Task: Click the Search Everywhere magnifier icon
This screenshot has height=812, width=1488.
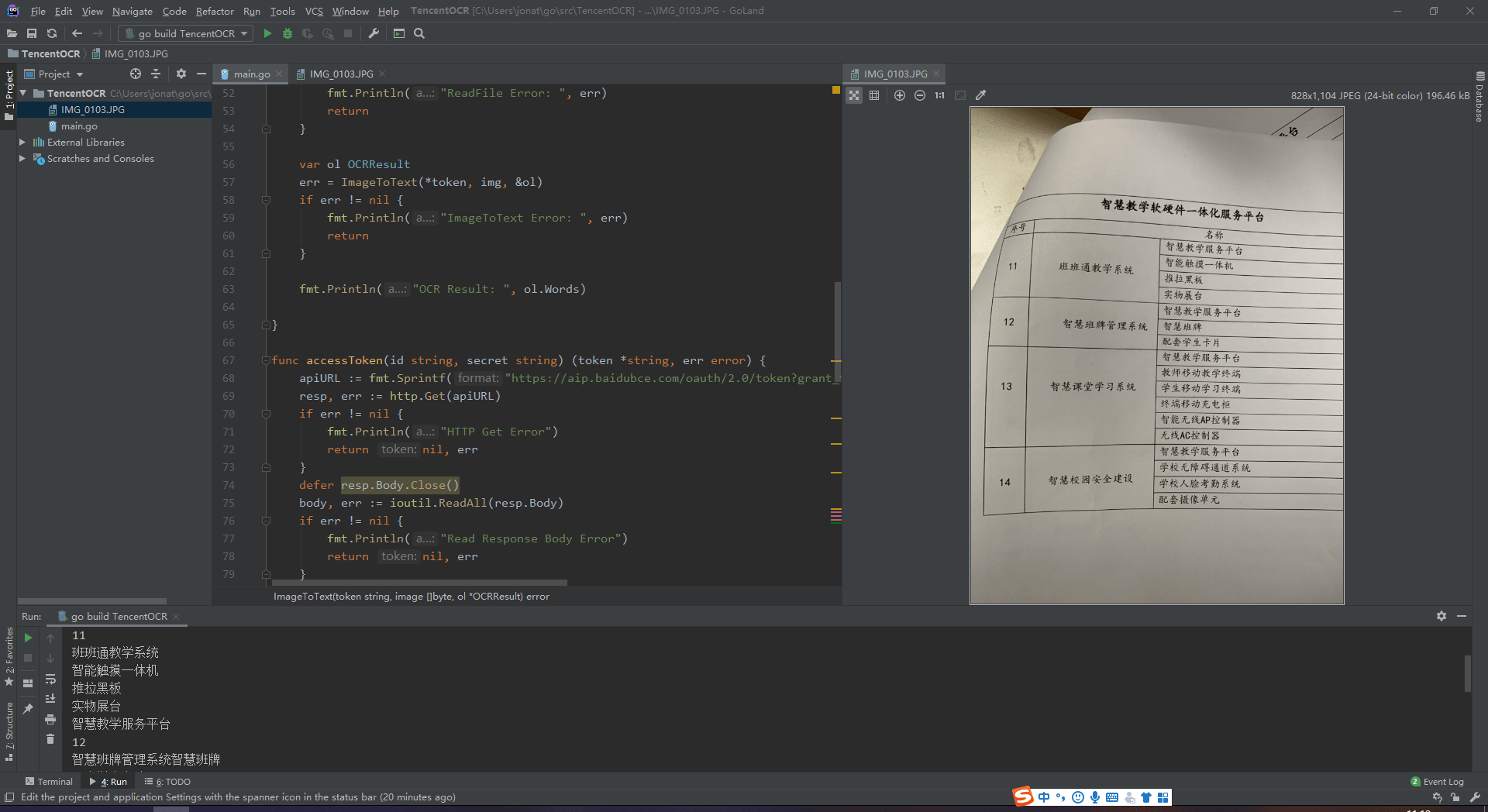Action: (419, 33)
